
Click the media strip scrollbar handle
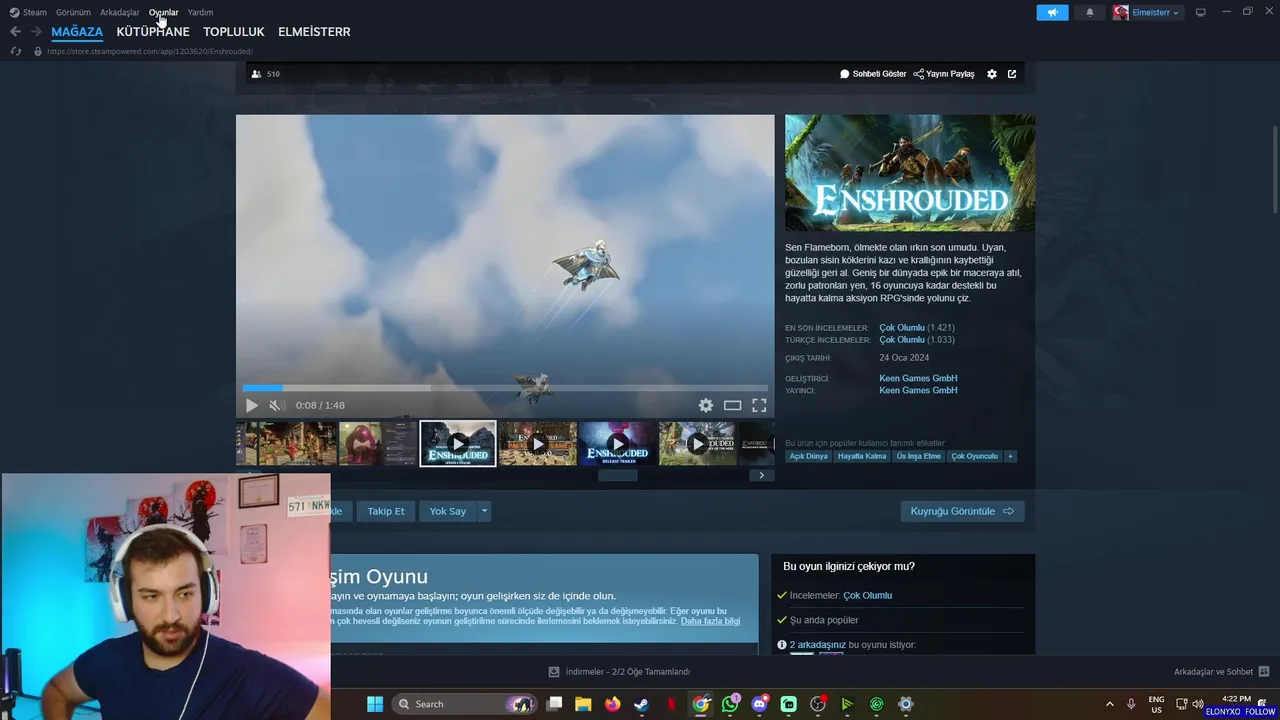617,475
